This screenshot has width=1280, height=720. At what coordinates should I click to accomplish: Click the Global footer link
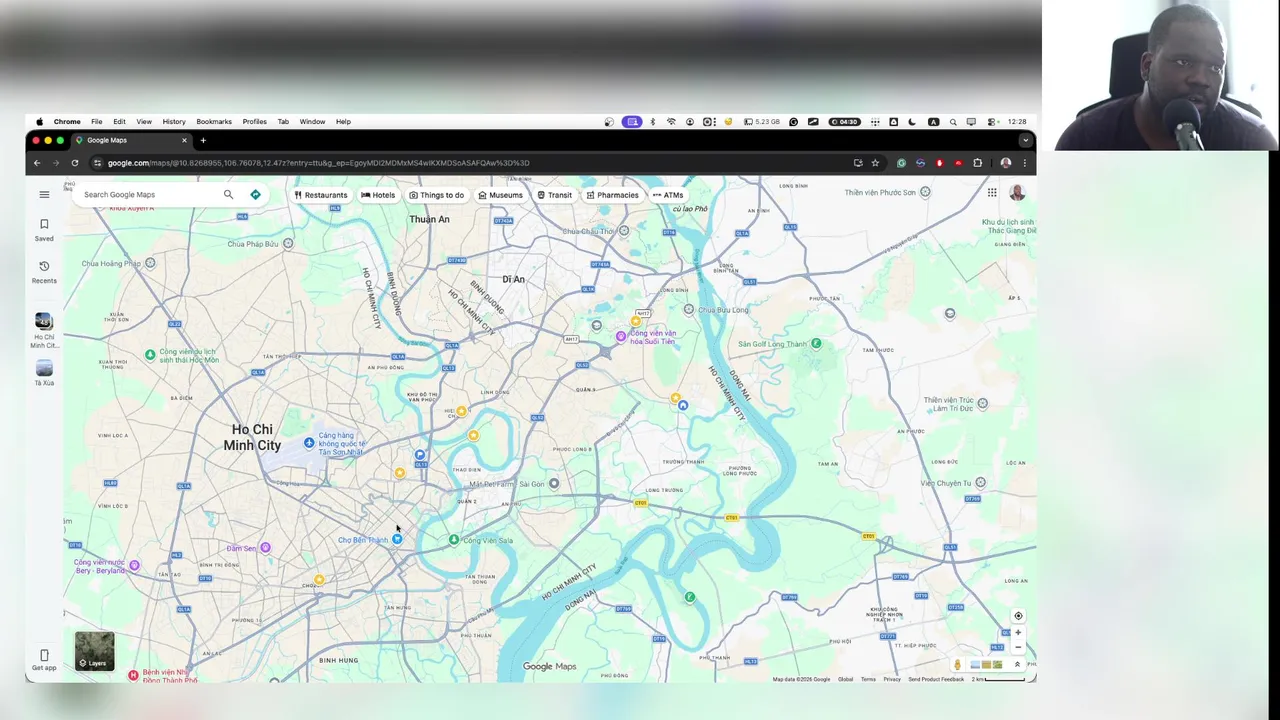point(846,679)
